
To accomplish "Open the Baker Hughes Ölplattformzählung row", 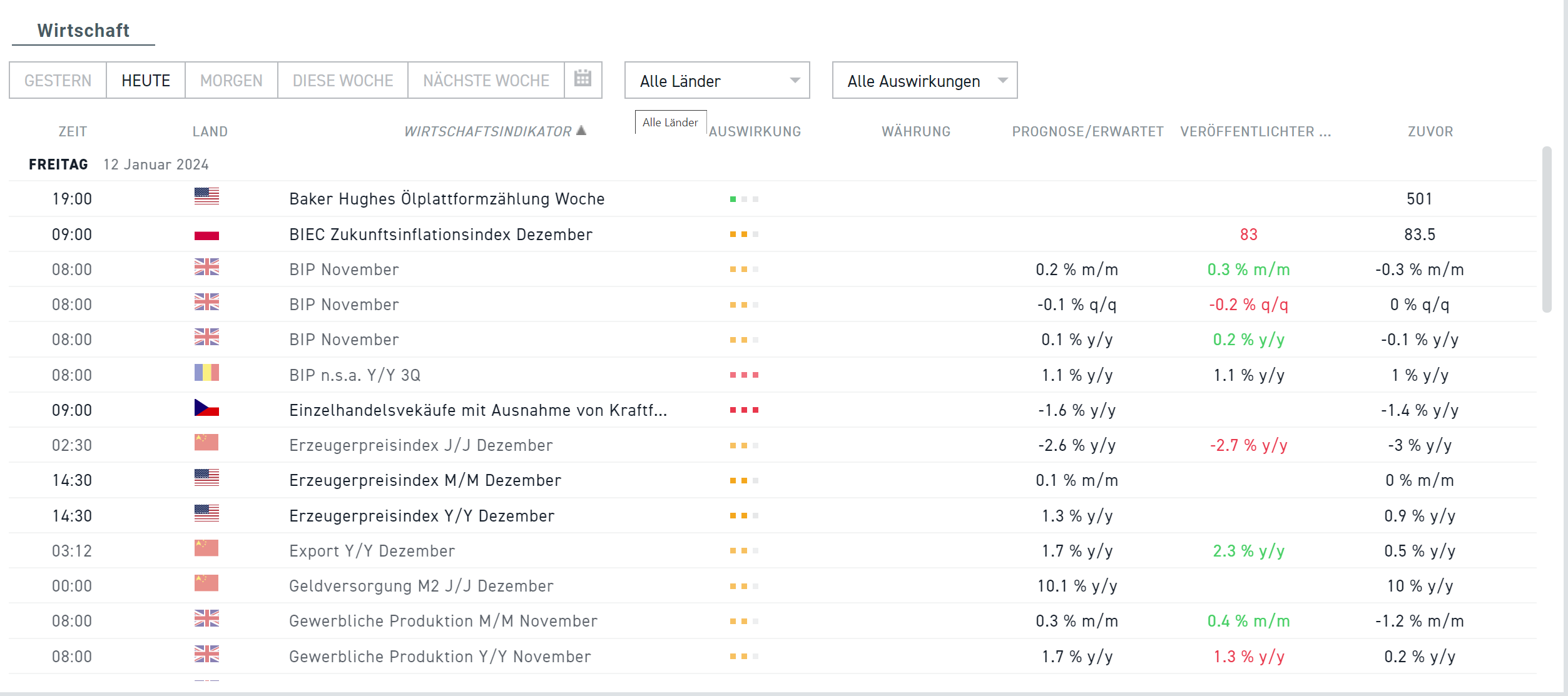I will pos(446,198).
